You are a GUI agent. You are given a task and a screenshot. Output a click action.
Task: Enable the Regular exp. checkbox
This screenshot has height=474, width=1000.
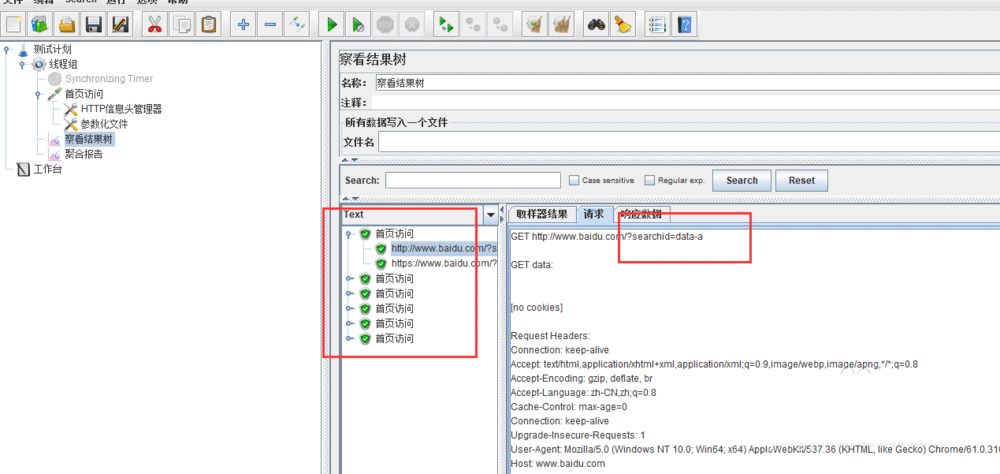tap(649, 181)
